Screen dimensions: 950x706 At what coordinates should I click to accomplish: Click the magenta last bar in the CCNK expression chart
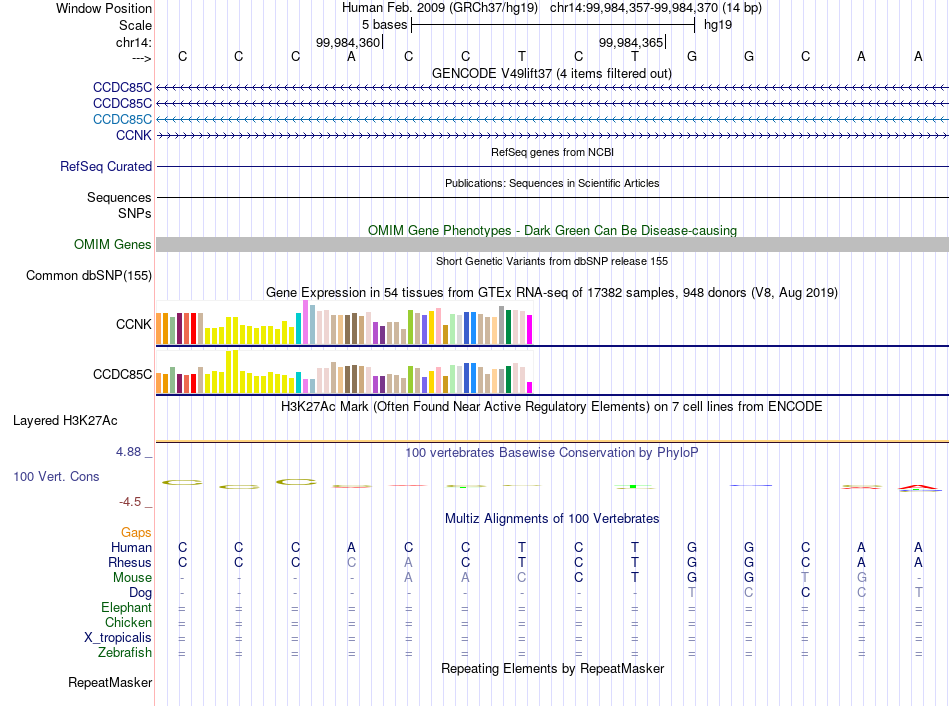530,329
